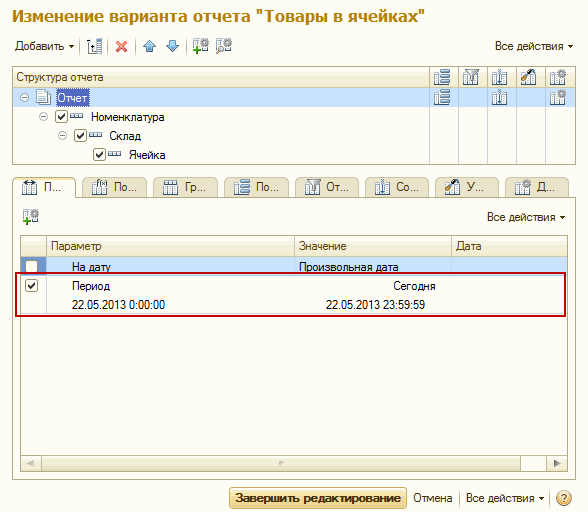Viewport: 588px width, 512px height.
Task: Delete item with red X icon
Action: [122, 47]
